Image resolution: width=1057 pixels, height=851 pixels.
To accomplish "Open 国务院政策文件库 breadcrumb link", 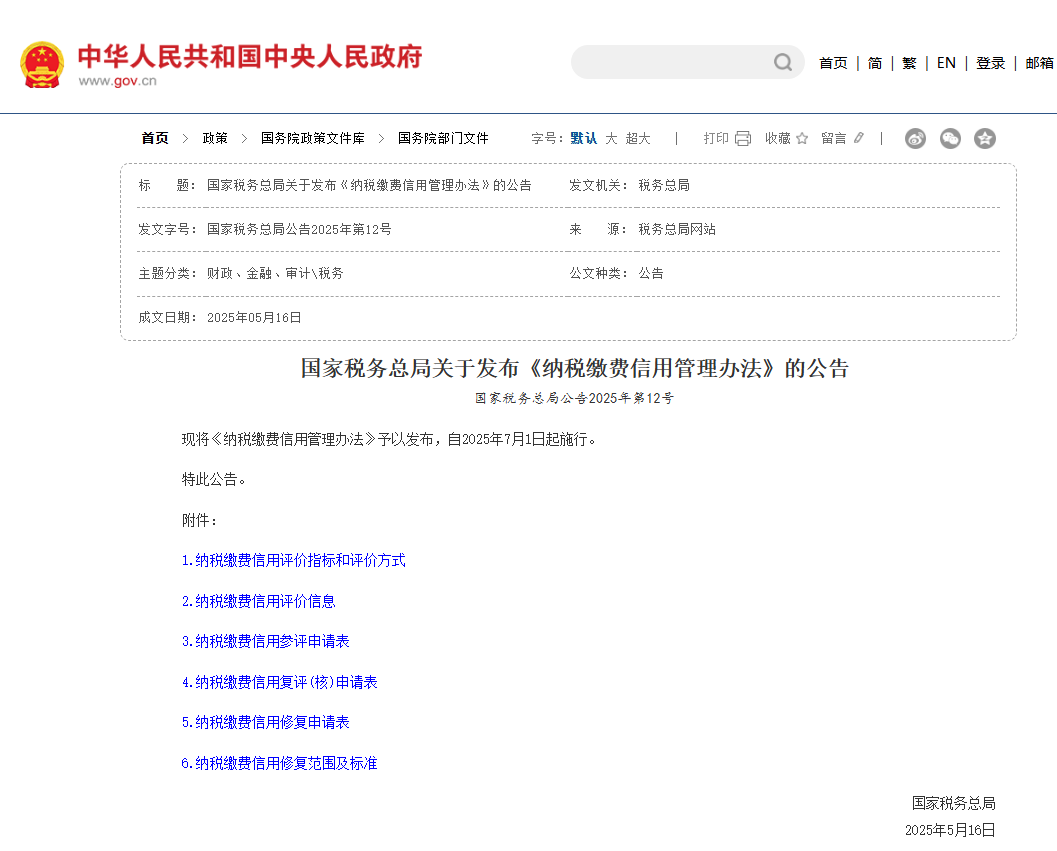I will click(313, 139).
